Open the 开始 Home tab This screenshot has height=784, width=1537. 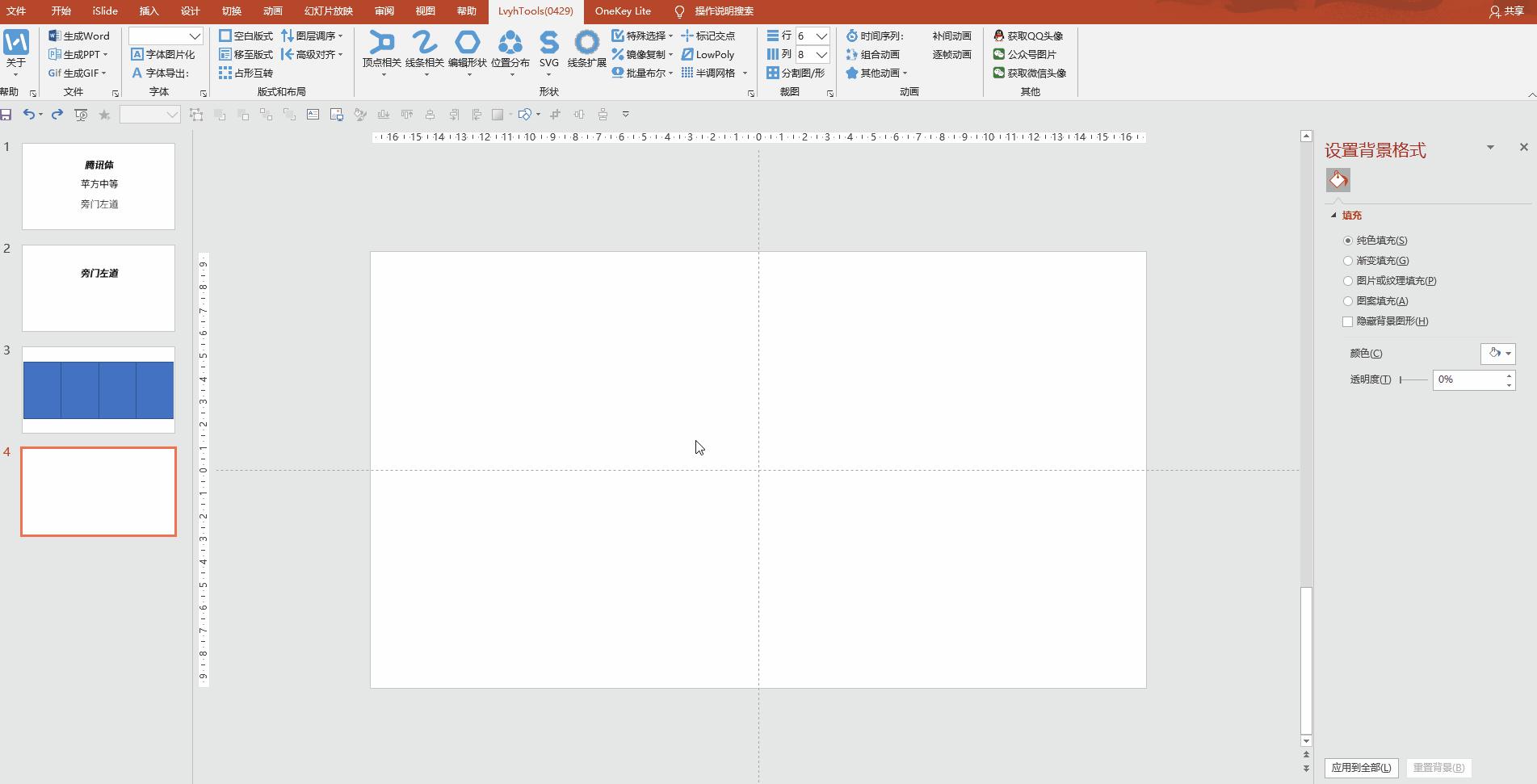click(x=61, y=11)
